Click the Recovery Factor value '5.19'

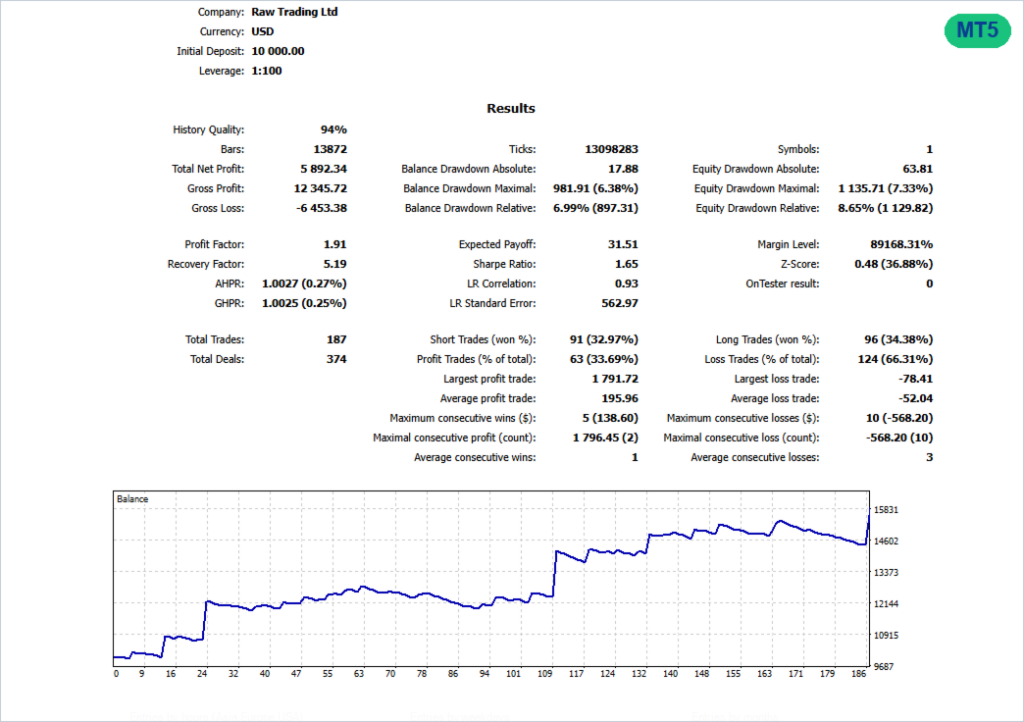coord(335,264)
